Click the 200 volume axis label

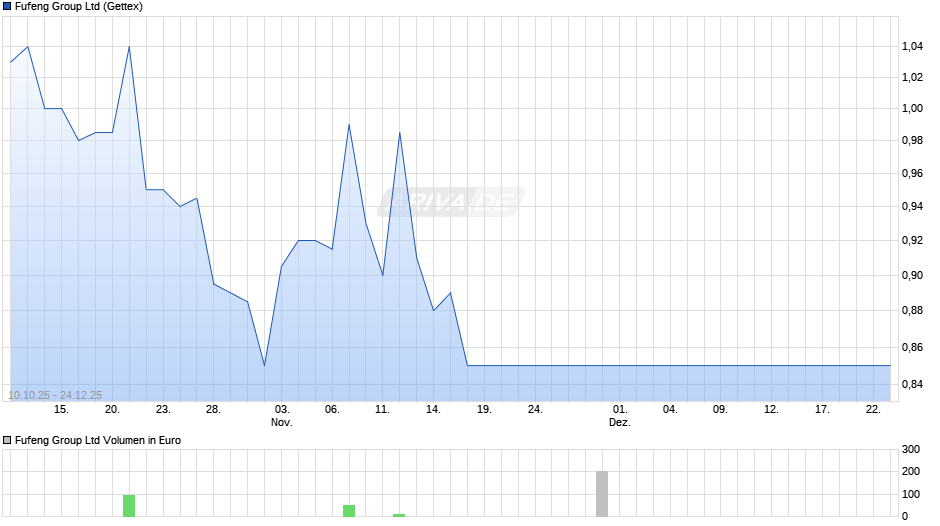tap(911, 471)
